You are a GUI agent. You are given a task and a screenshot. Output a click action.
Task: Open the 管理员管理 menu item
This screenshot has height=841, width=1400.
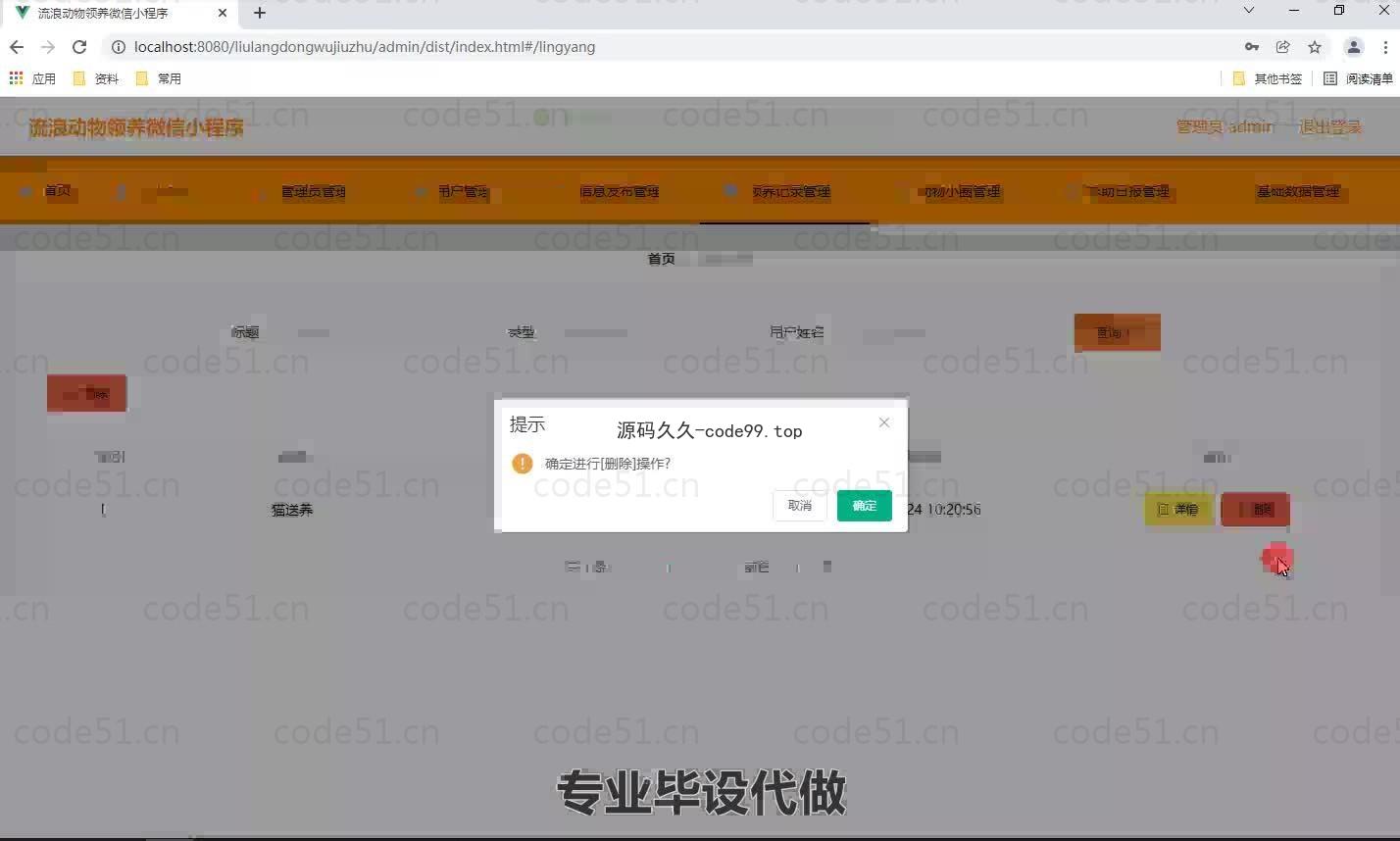(x=313, y=191)
